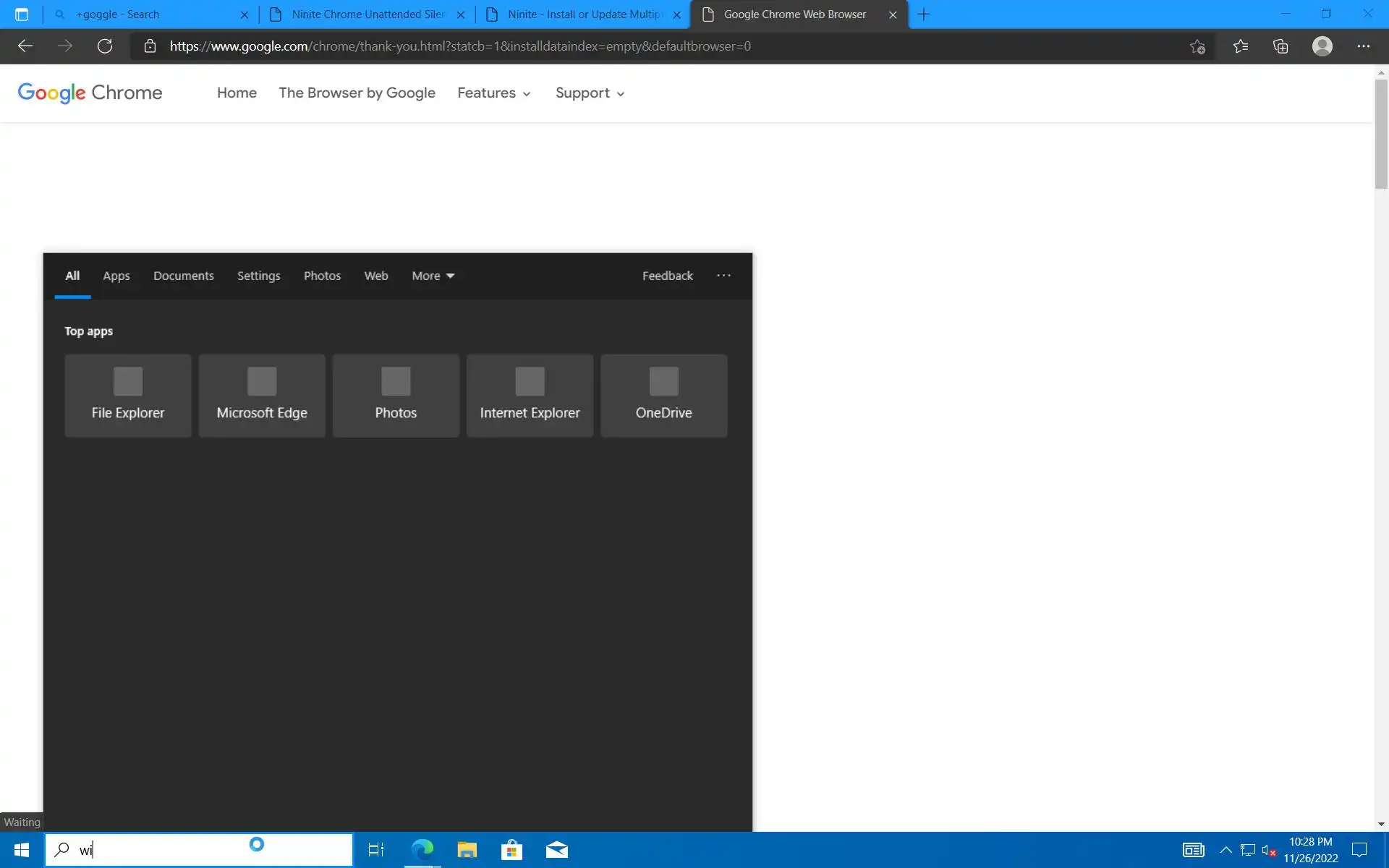Click the back navigation arrow
Viewport: 1389px width, 868px height.
25,46
